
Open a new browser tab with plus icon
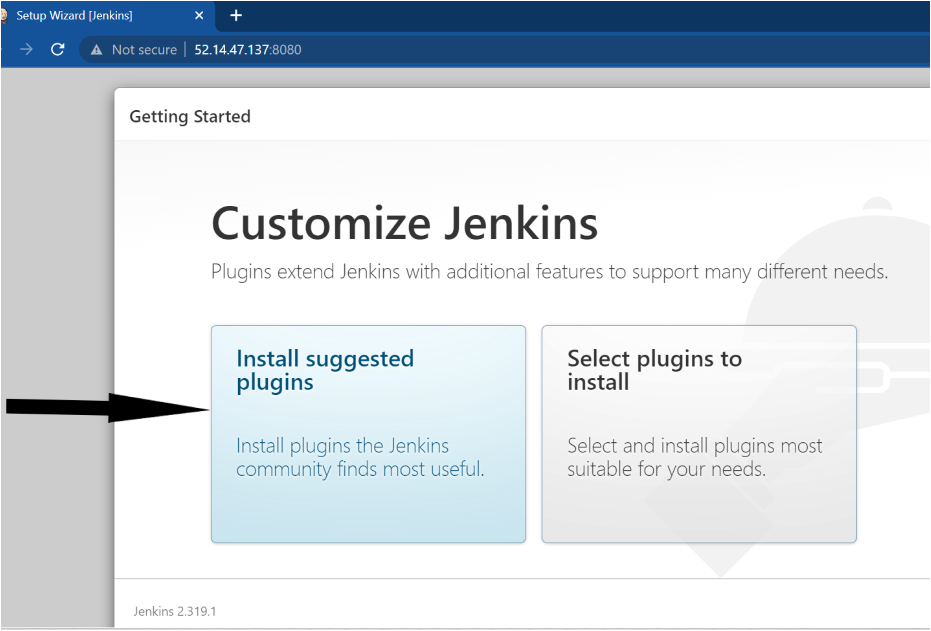[236, 15]
